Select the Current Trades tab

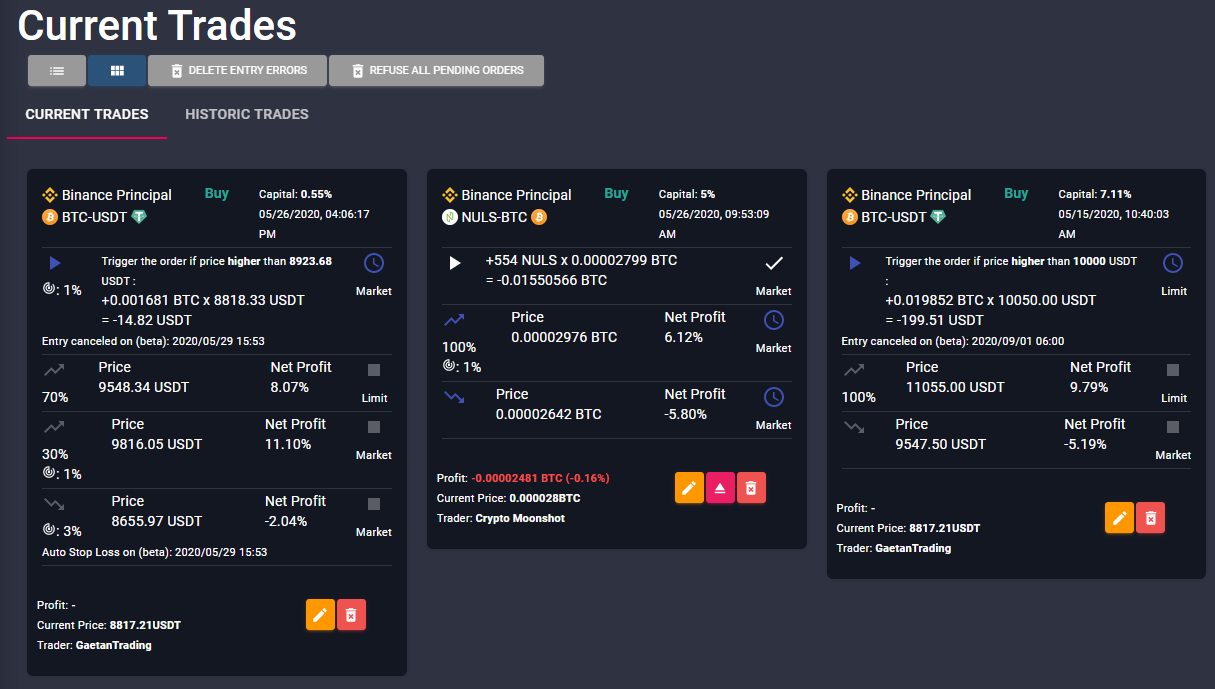[87, 114]
